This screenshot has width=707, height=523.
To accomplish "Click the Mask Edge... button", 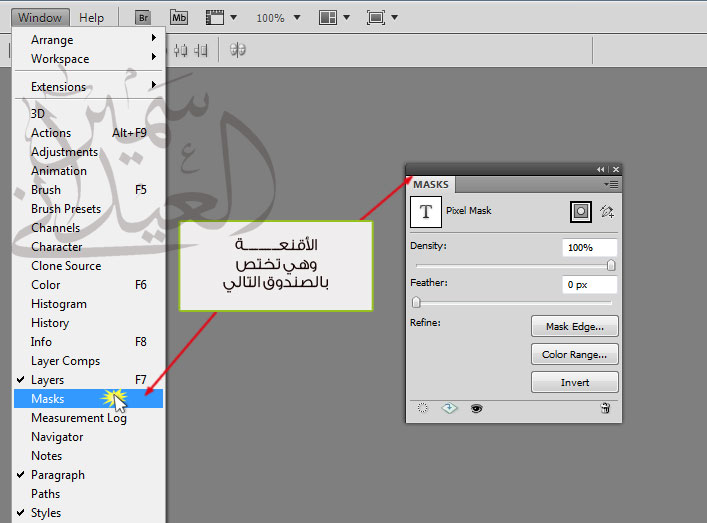I will [x=574, y=326].
